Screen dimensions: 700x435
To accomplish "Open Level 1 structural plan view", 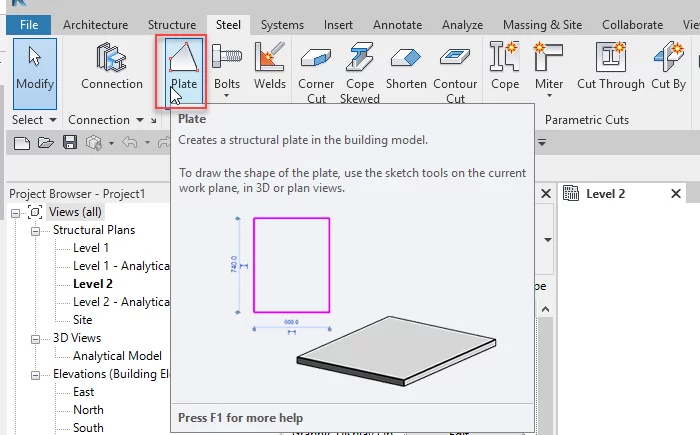I will [91, 248].
